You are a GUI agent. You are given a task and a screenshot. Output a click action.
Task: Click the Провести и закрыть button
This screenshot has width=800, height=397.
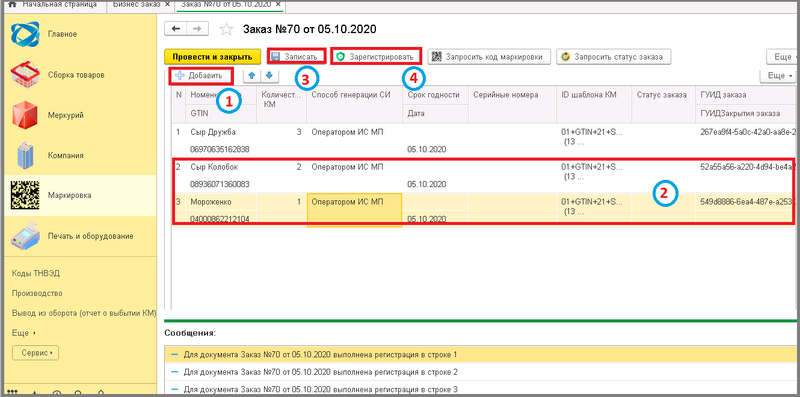(212, 57)
